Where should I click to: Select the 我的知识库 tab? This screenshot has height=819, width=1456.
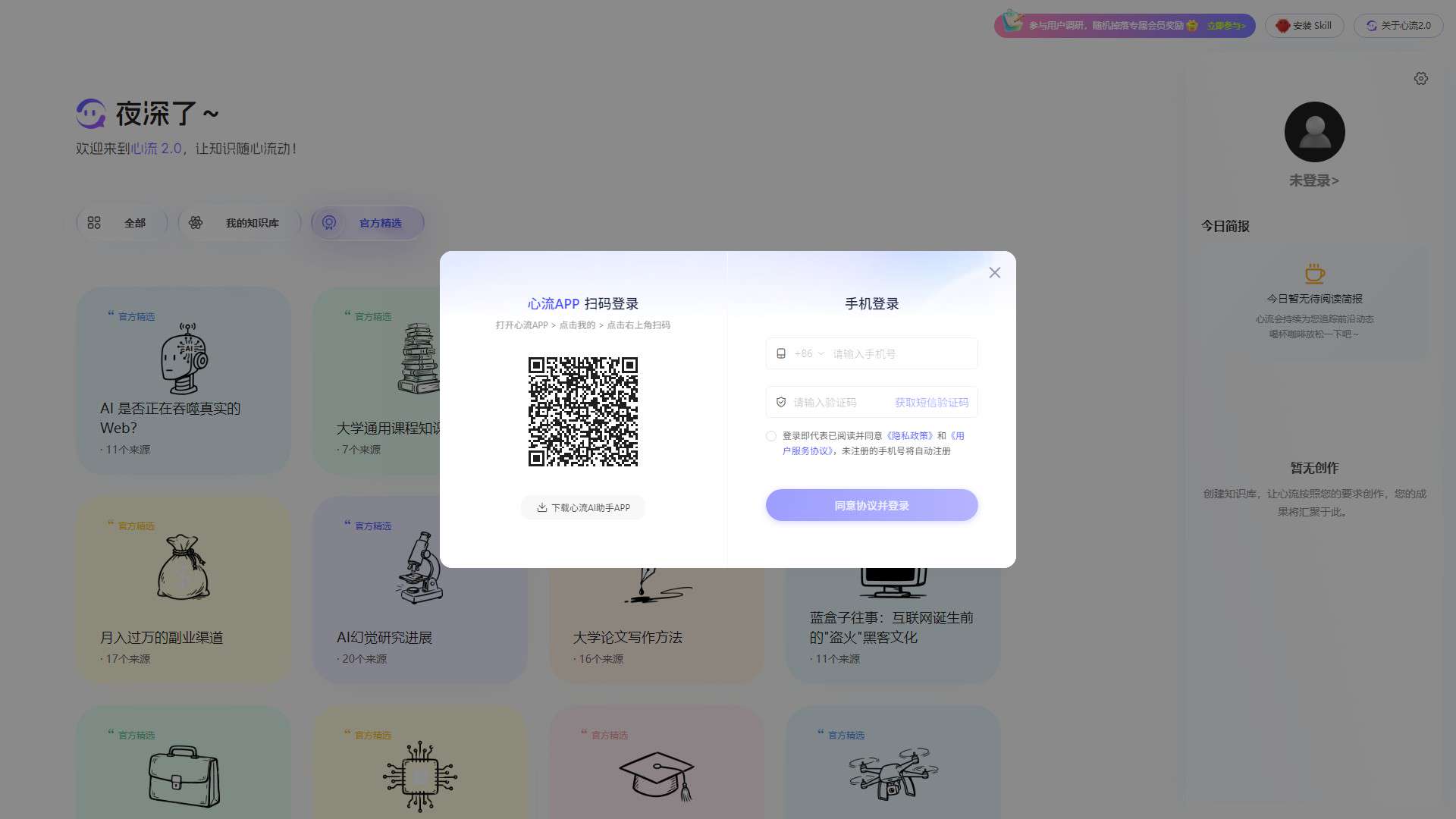pos(240,223)
